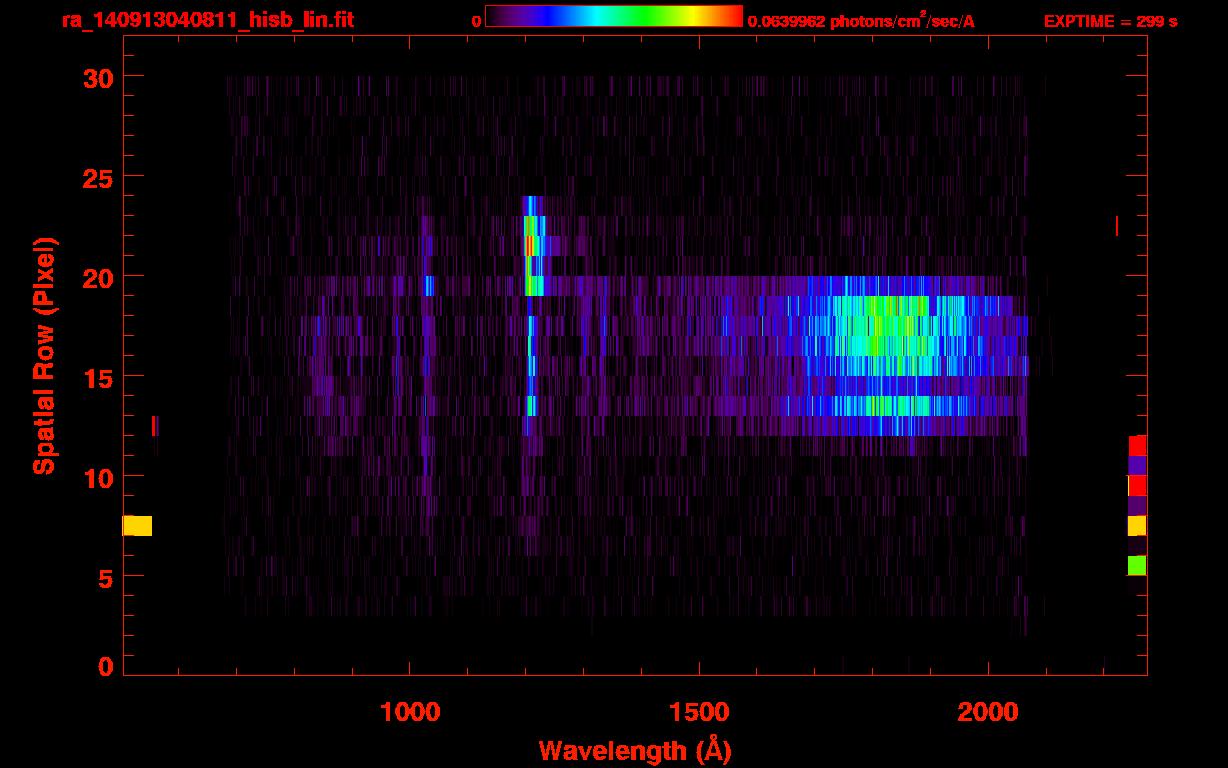Click the green square on right edge
The image size is (1228, 768).
pyautogui.click(x=1137, y=565)
